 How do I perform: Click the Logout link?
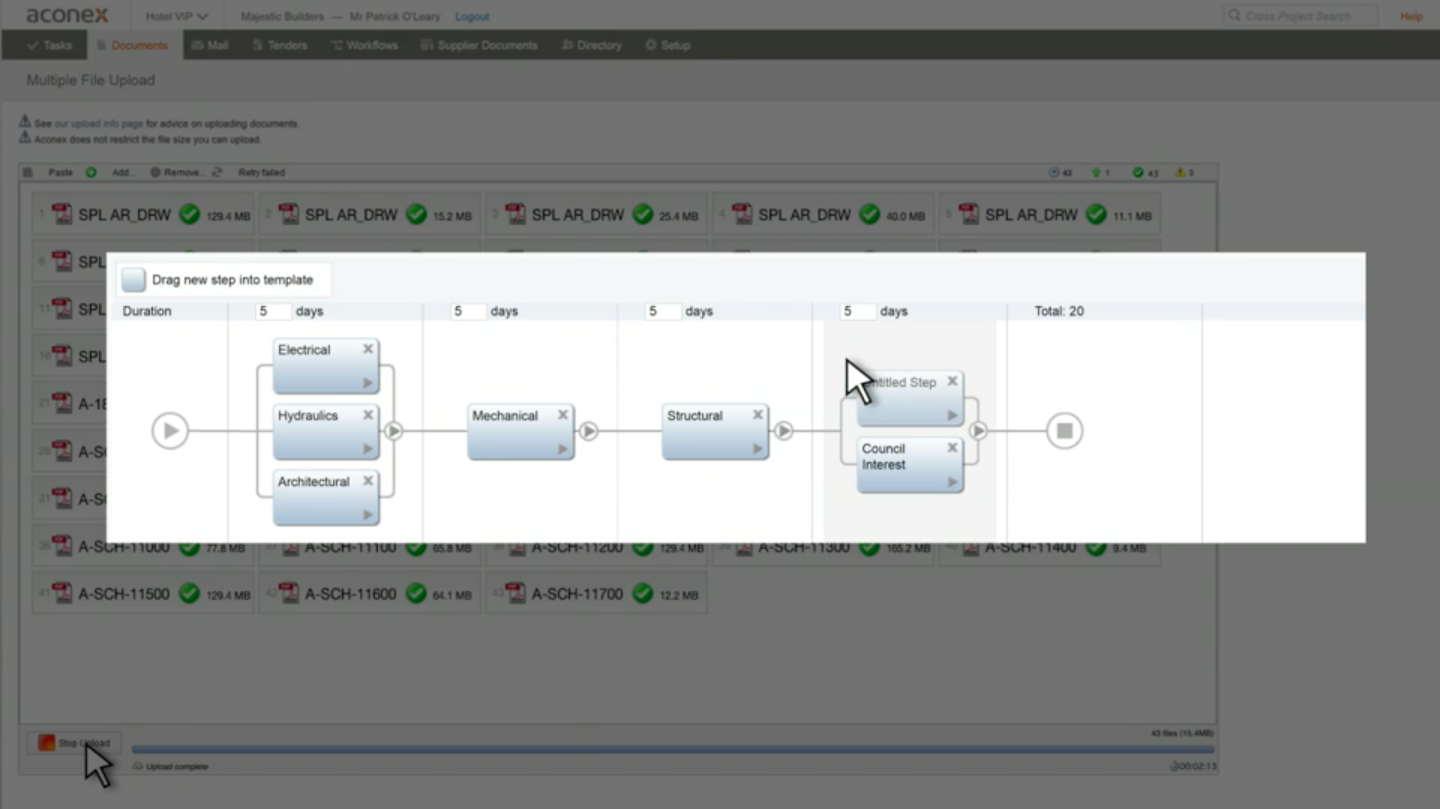[472, 17]
